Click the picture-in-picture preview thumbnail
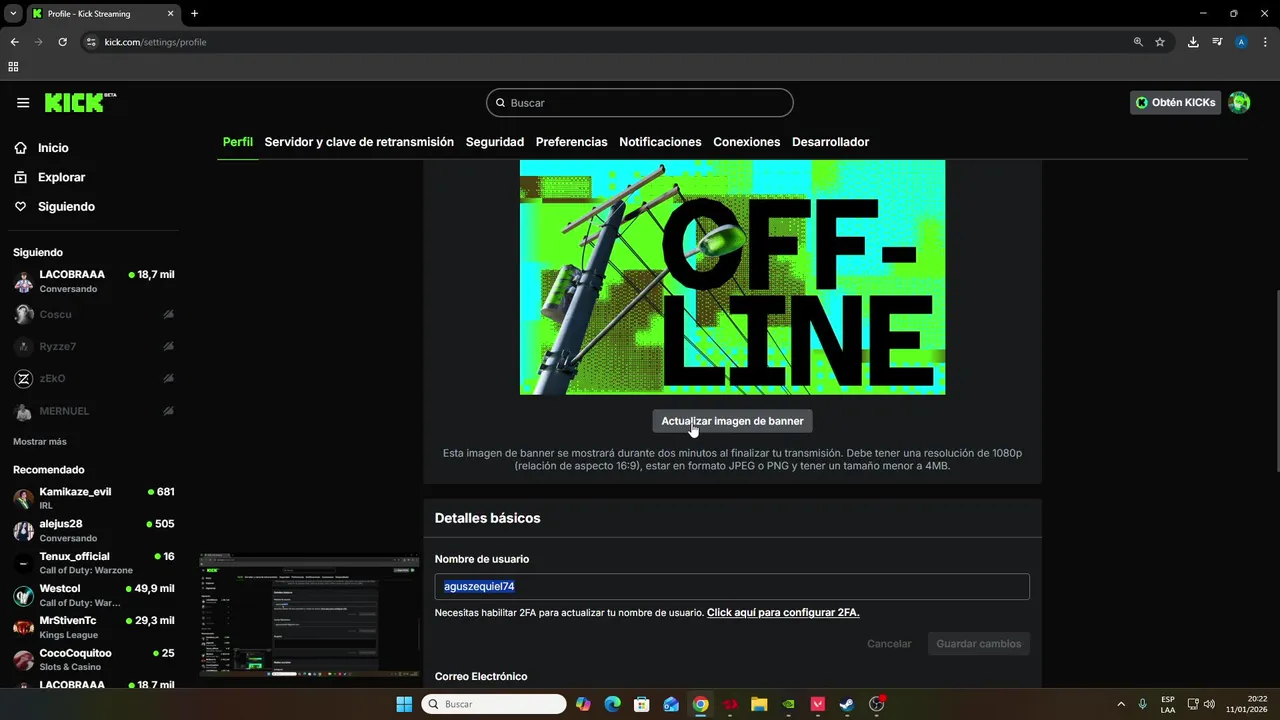 click(x=309, y=614)
